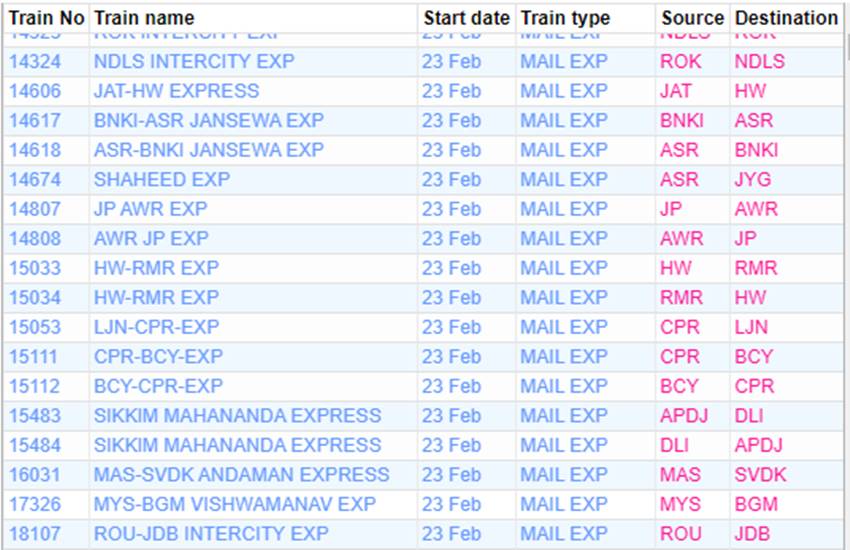
Task: Sort by the Train type column header
Action: (565, 18)
